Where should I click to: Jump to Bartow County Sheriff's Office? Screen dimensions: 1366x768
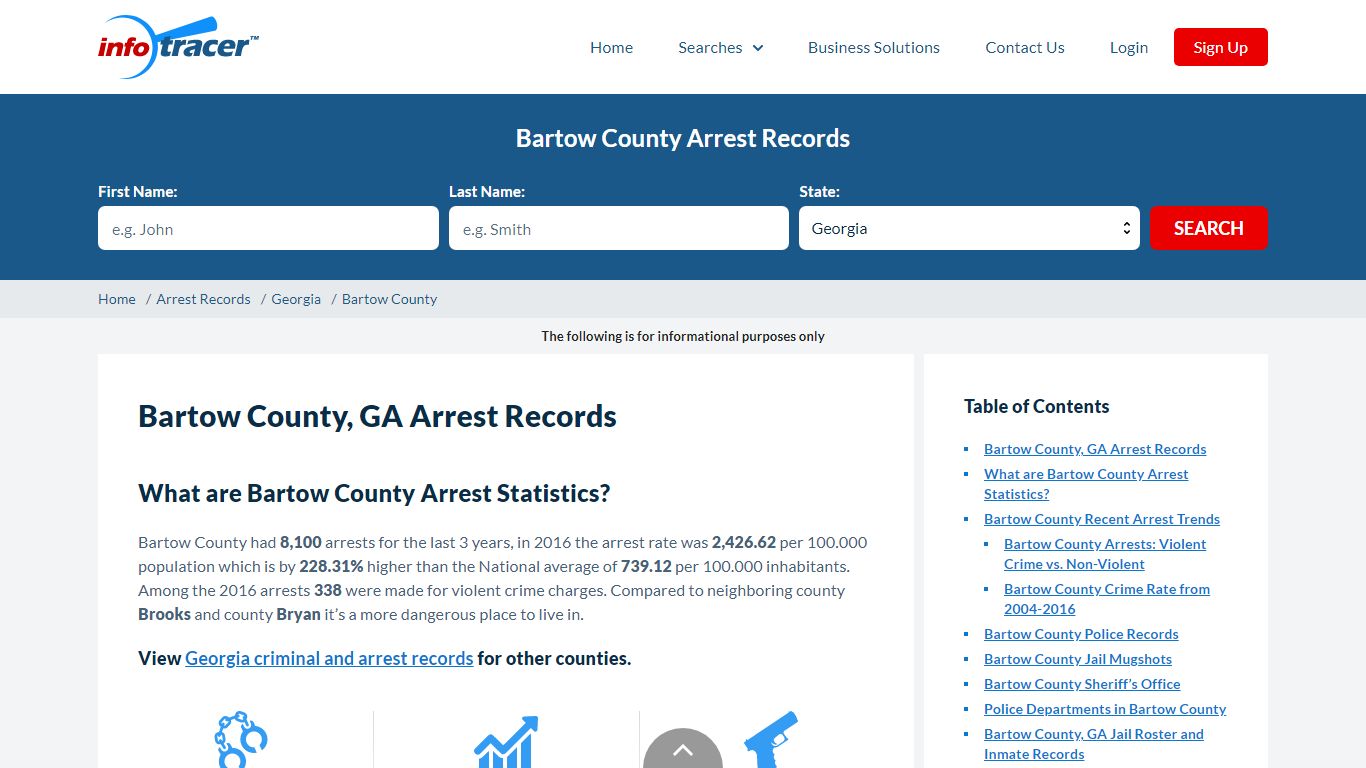point(1082,684)
